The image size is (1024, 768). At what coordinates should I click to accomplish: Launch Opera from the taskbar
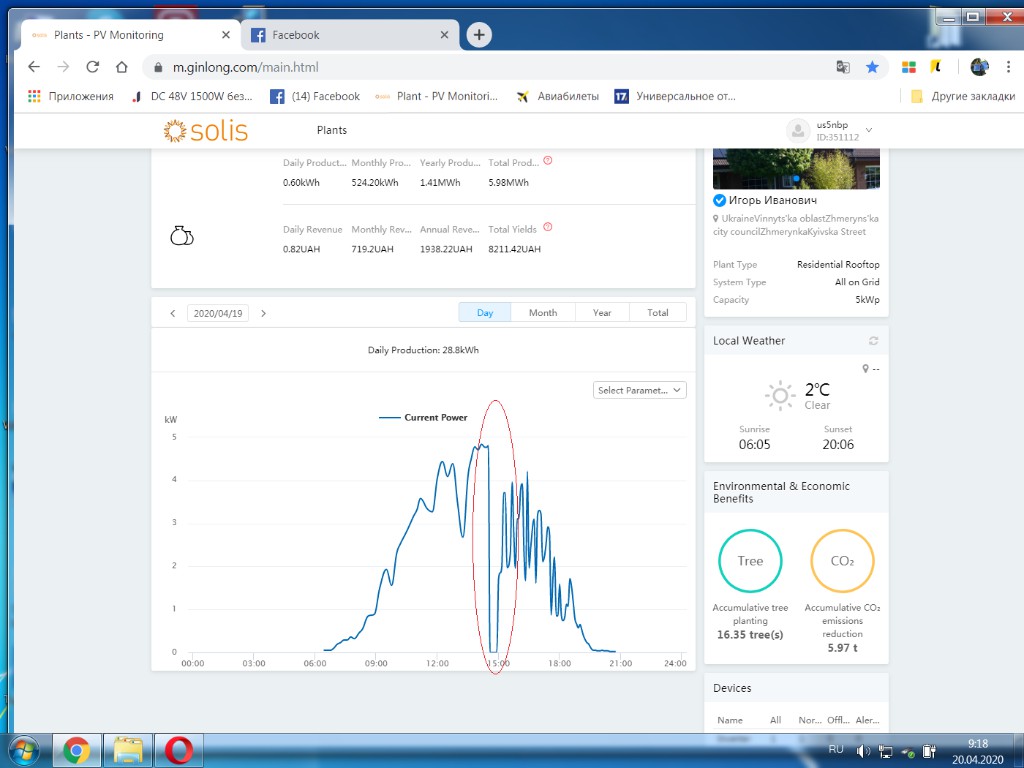coord(179,749)
